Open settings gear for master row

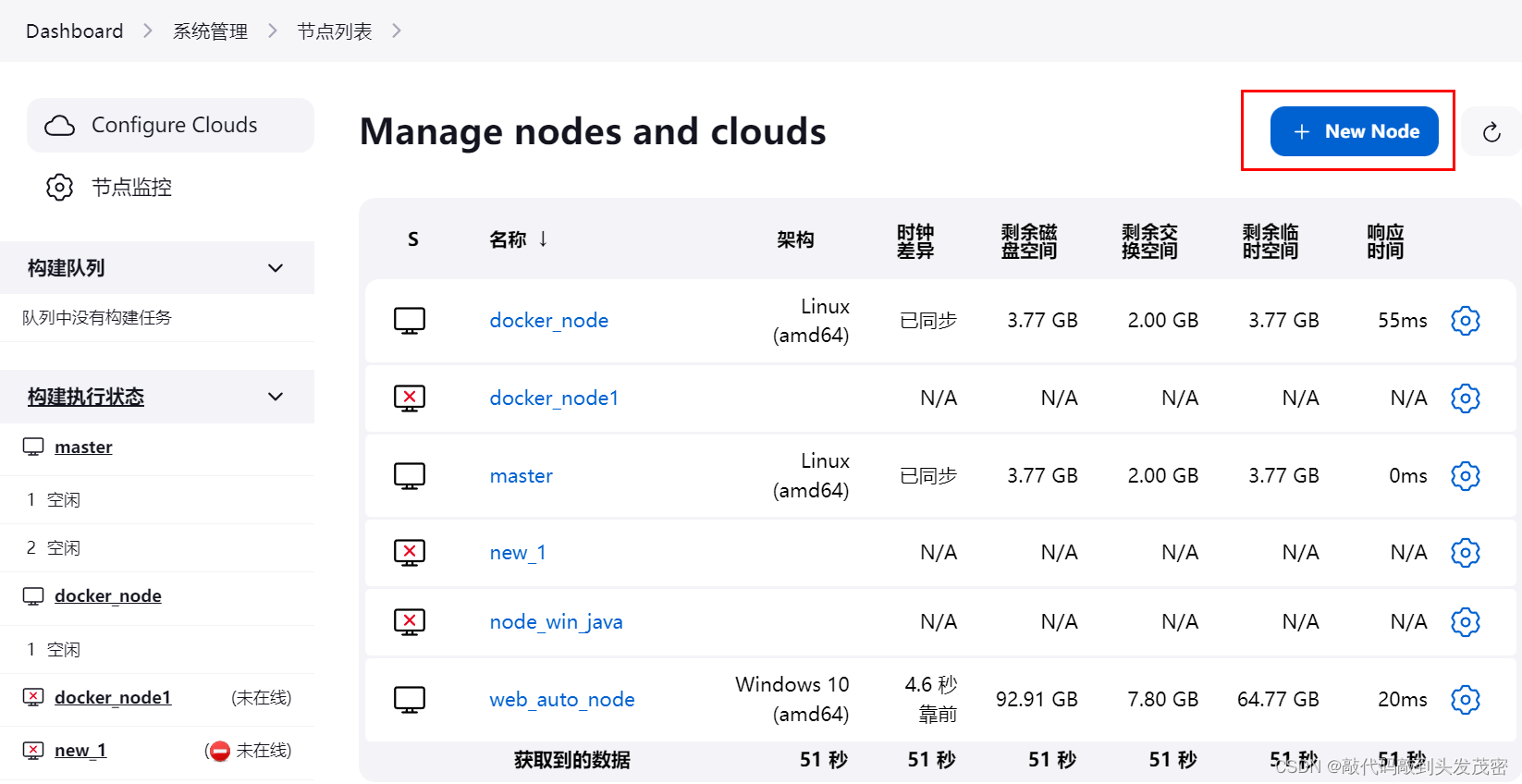coord(1466,476)
